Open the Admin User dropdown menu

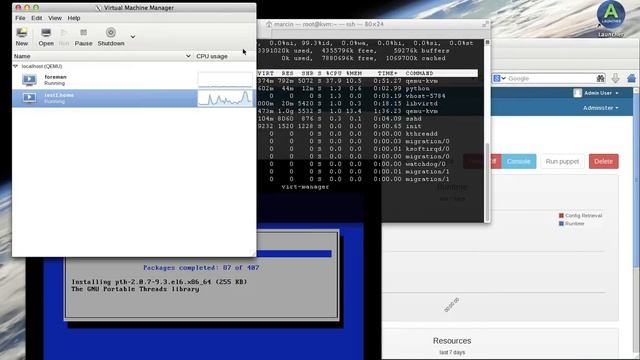pos(601,93)
